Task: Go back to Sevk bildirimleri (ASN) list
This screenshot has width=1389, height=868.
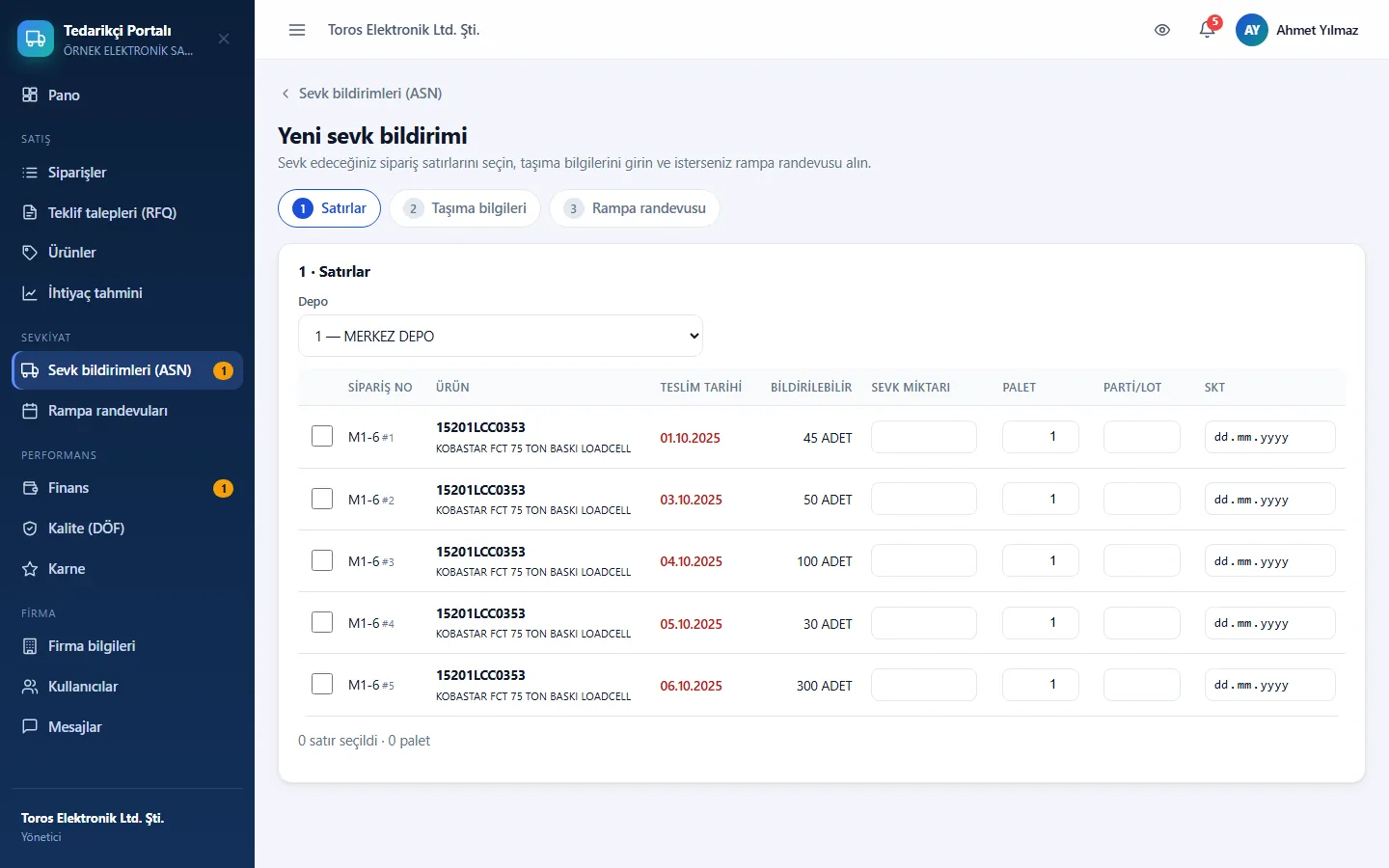Action: pos(361,94)
